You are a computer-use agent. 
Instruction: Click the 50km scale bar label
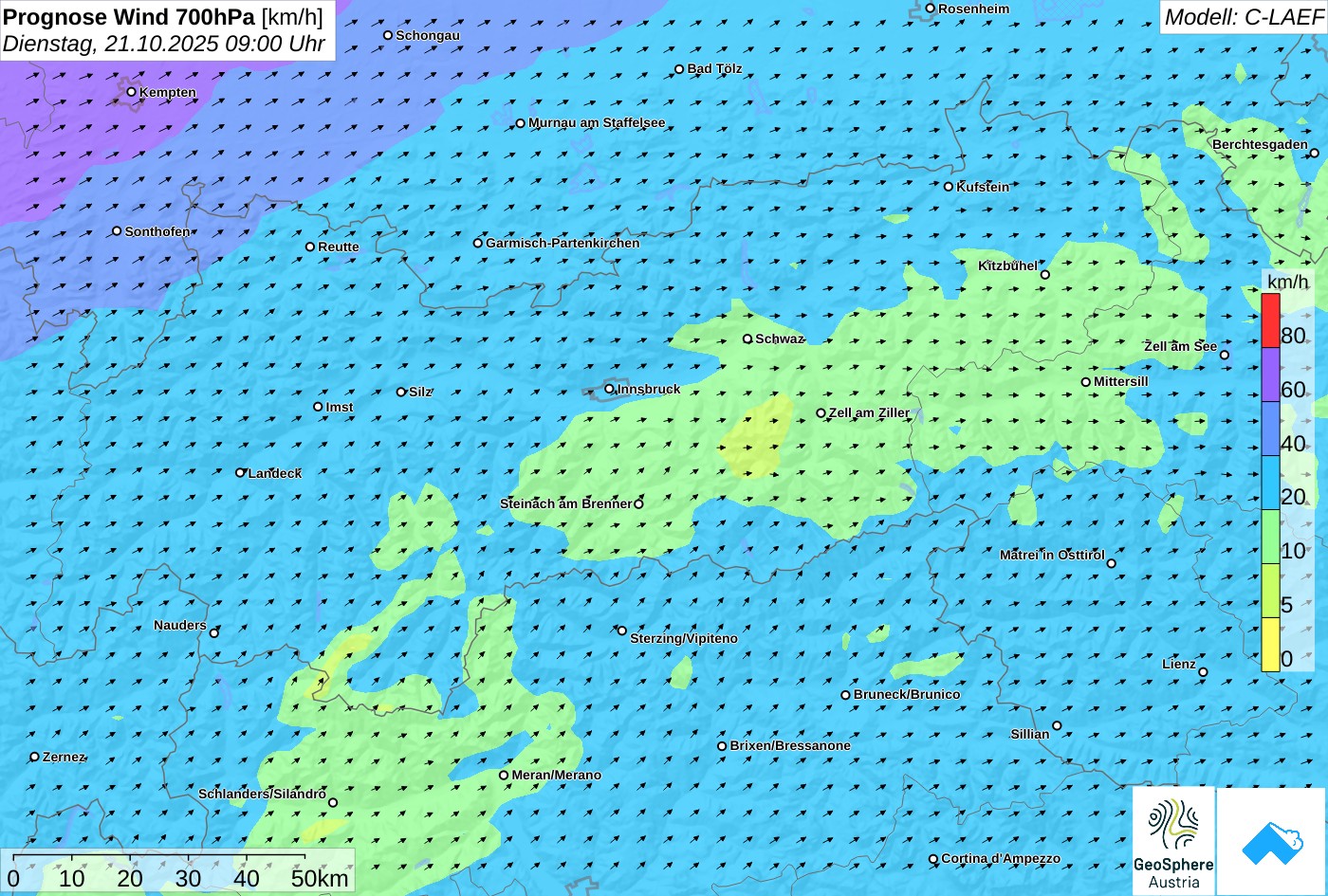320,878
